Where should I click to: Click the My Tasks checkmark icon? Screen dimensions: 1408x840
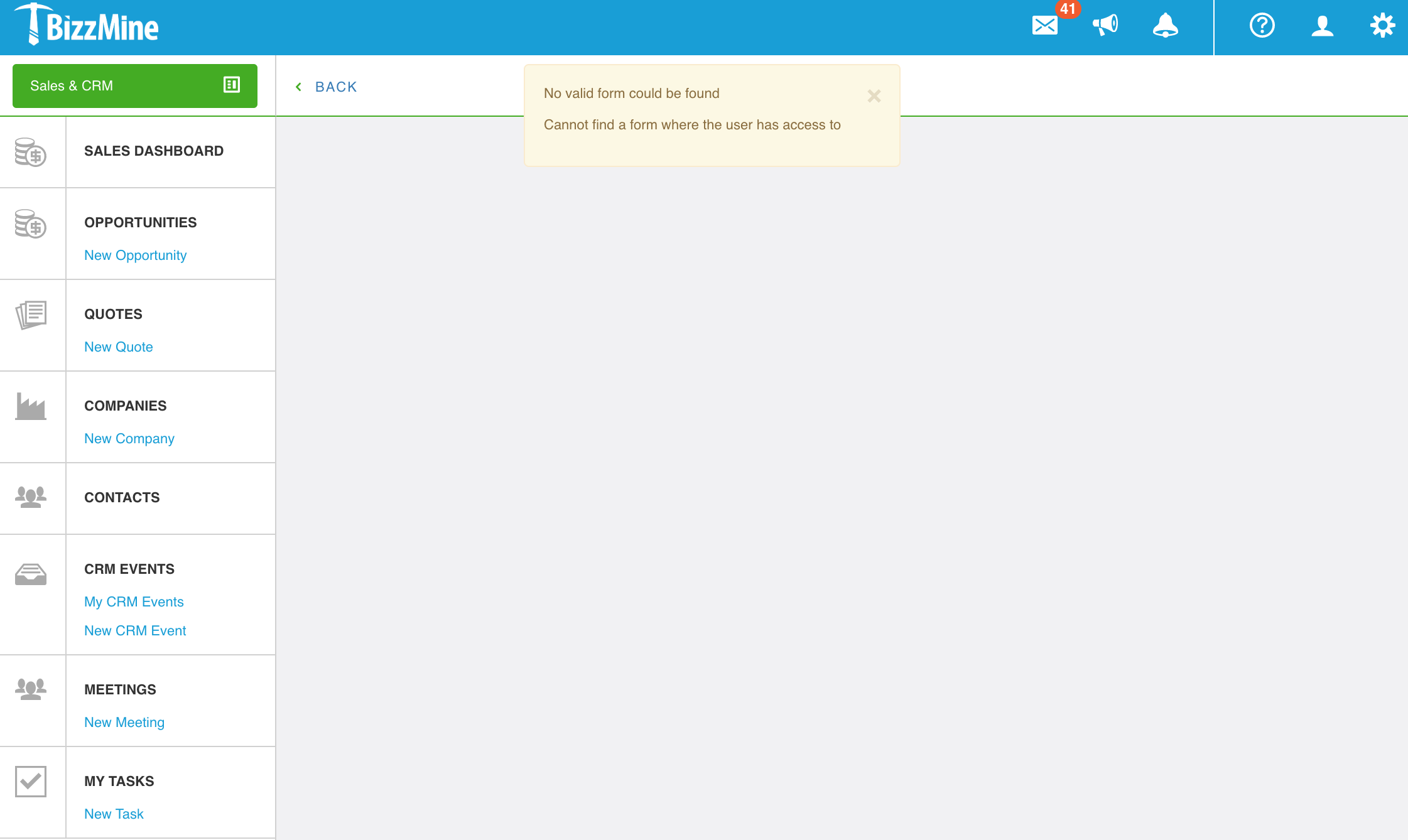point(31,782)
